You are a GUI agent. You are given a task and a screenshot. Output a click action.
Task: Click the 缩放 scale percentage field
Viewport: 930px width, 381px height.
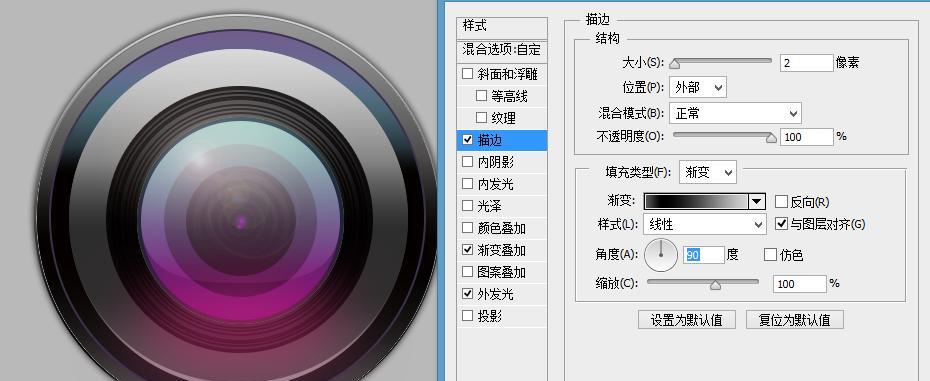[800, 284]
